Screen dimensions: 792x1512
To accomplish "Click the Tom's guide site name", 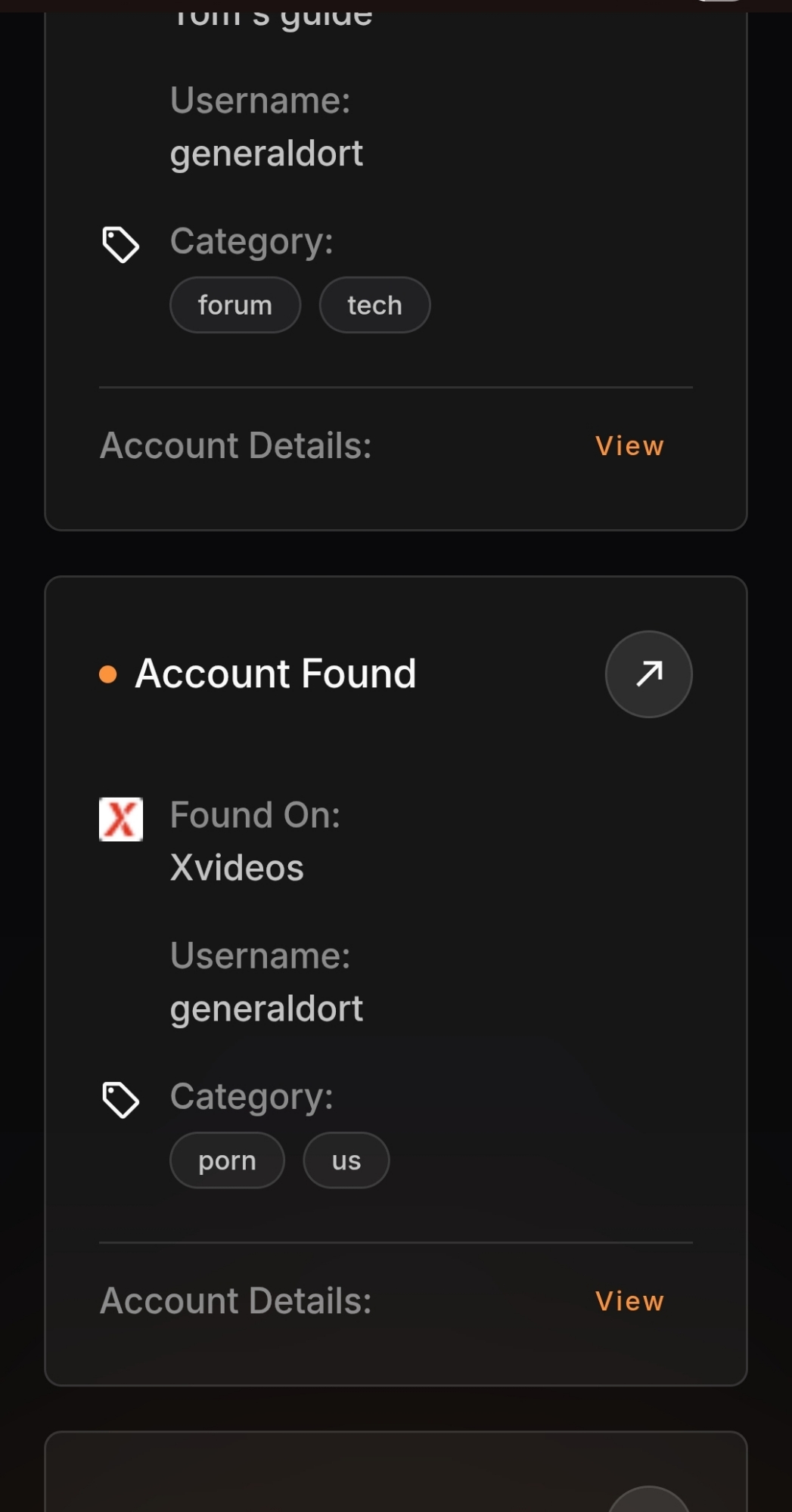I will [x=272, y=15].
